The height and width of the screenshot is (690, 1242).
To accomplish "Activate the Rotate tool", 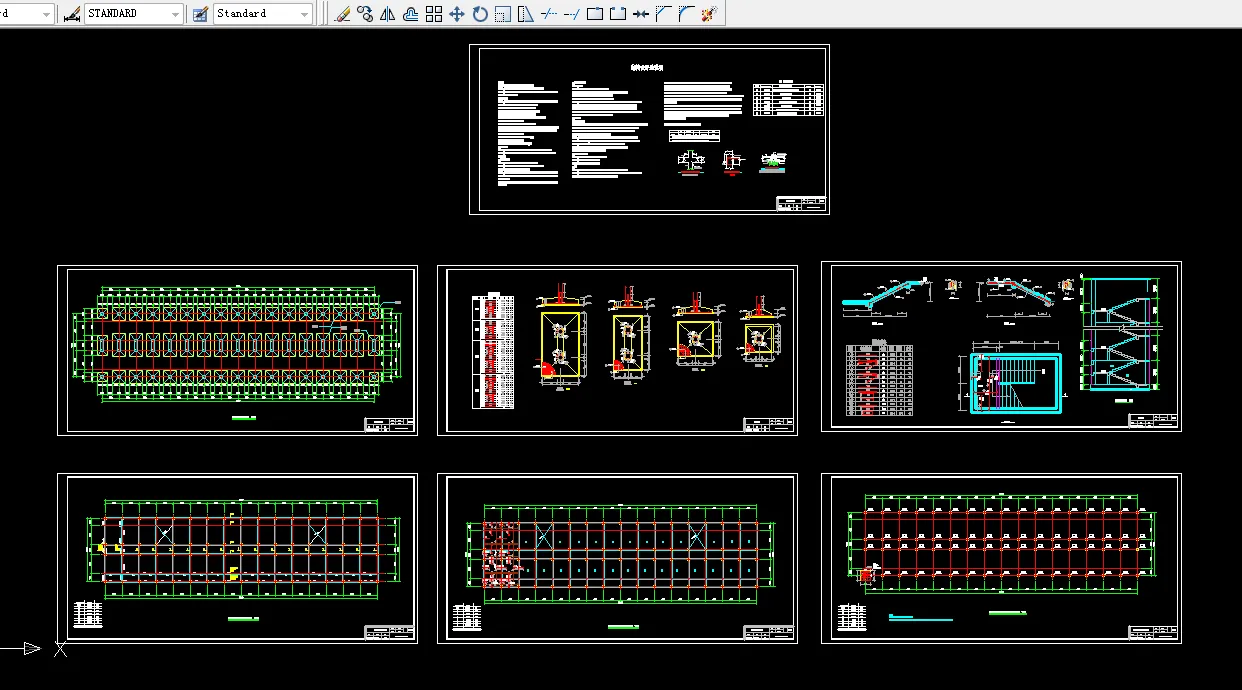I will tap(480, 14).
